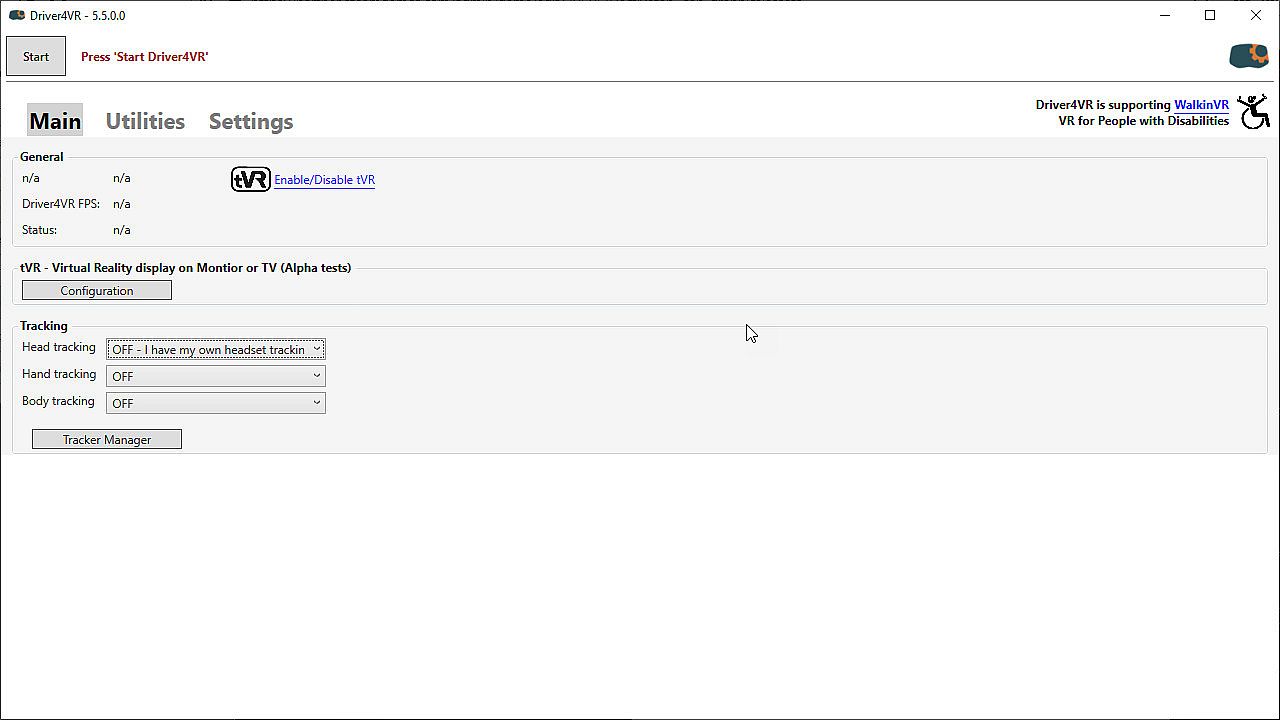Click the Status n/a value
Viewport: 1280px width, 720px height.
coord(122,230)
